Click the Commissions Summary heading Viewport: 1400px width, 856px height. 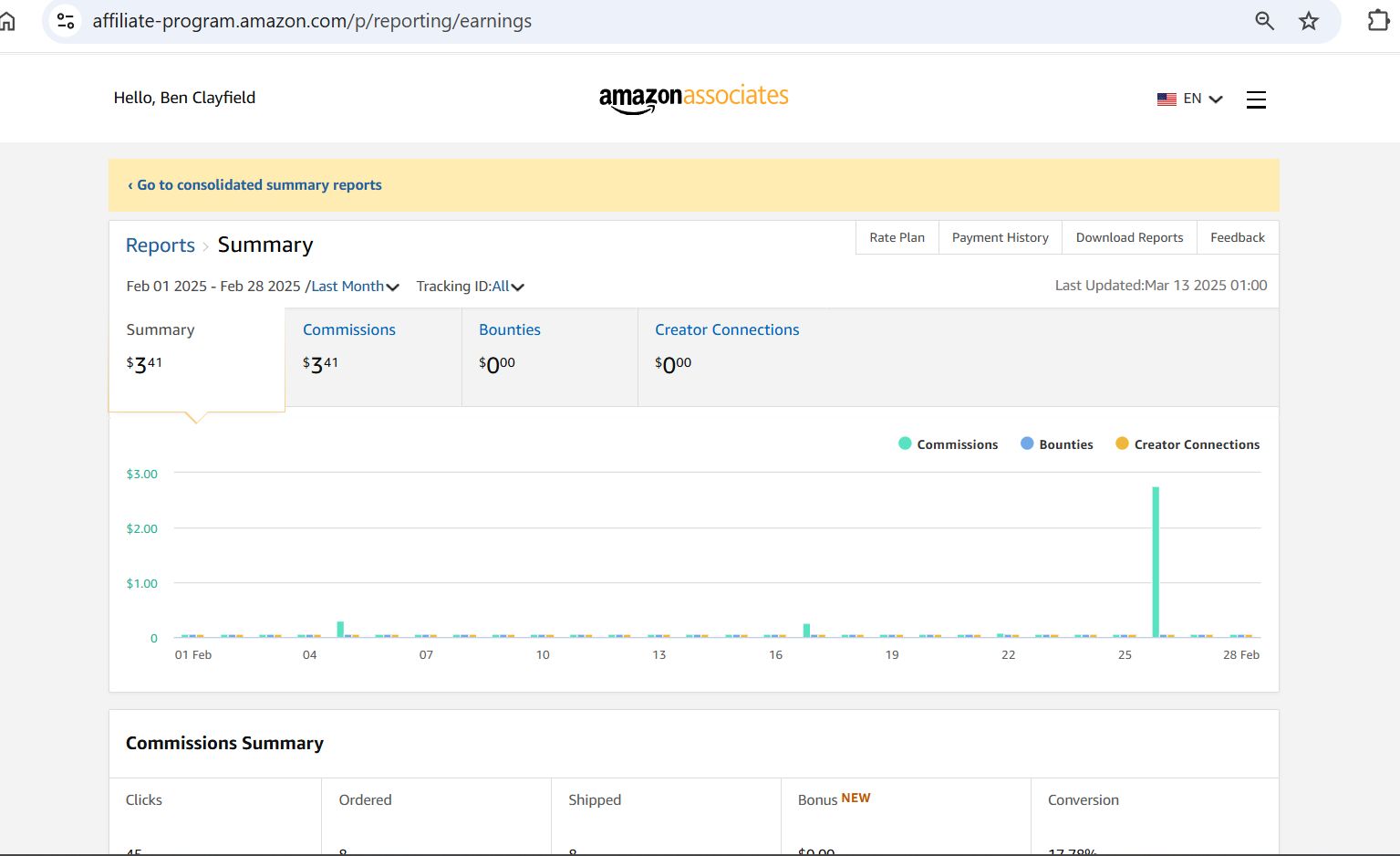coord(224,743)
